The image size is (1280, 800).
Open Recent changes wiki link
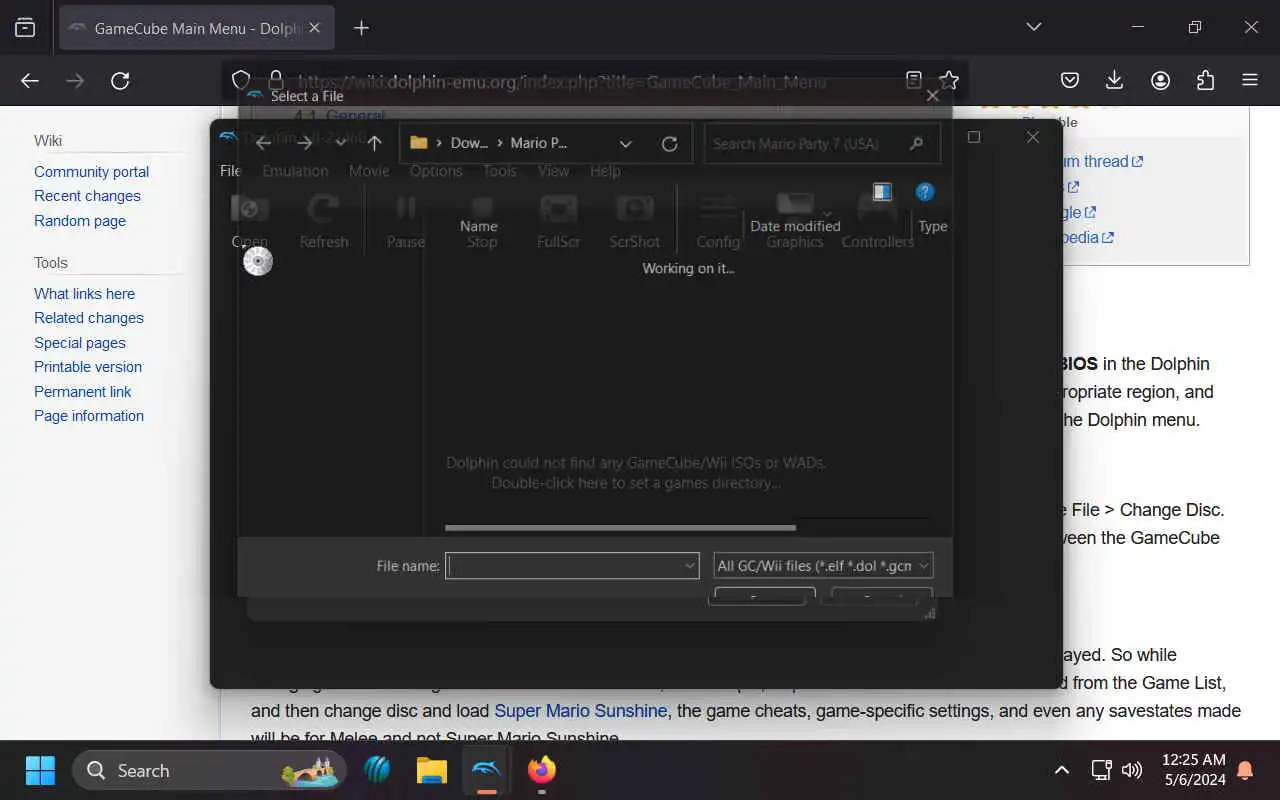[x=87, y=196]
